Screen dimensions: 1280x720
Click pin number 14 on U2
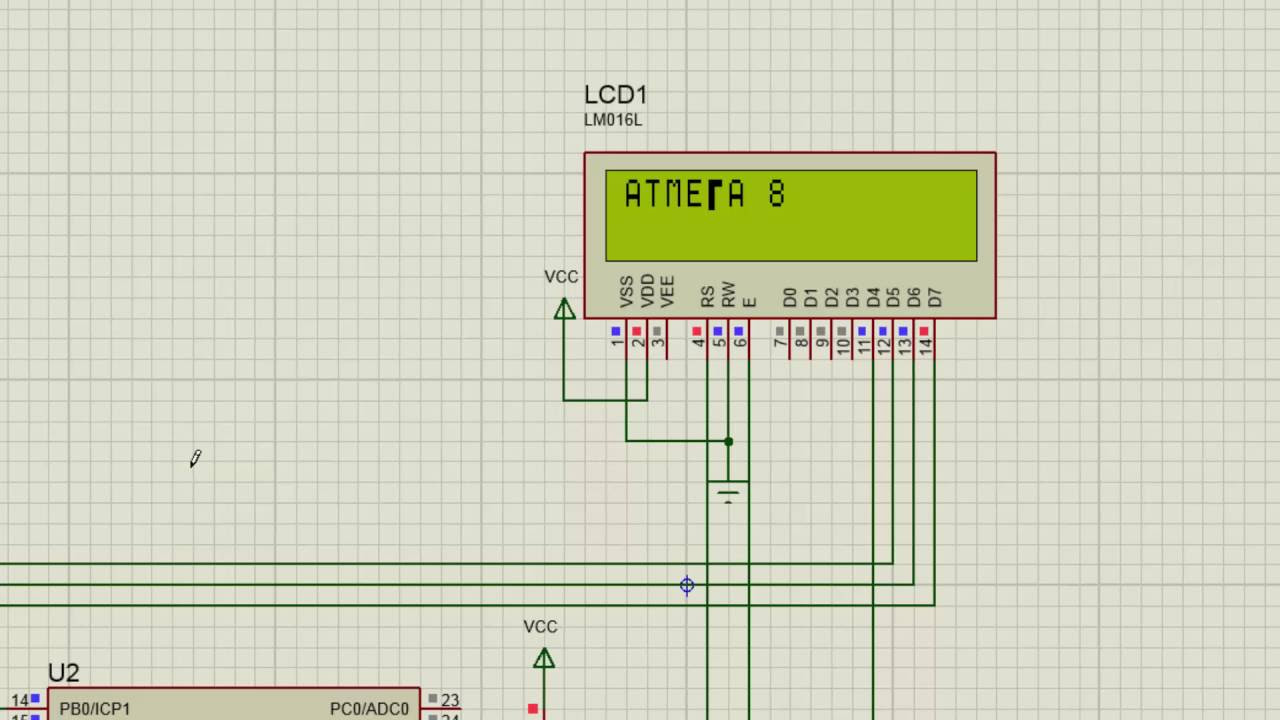[x=19, y=701]
